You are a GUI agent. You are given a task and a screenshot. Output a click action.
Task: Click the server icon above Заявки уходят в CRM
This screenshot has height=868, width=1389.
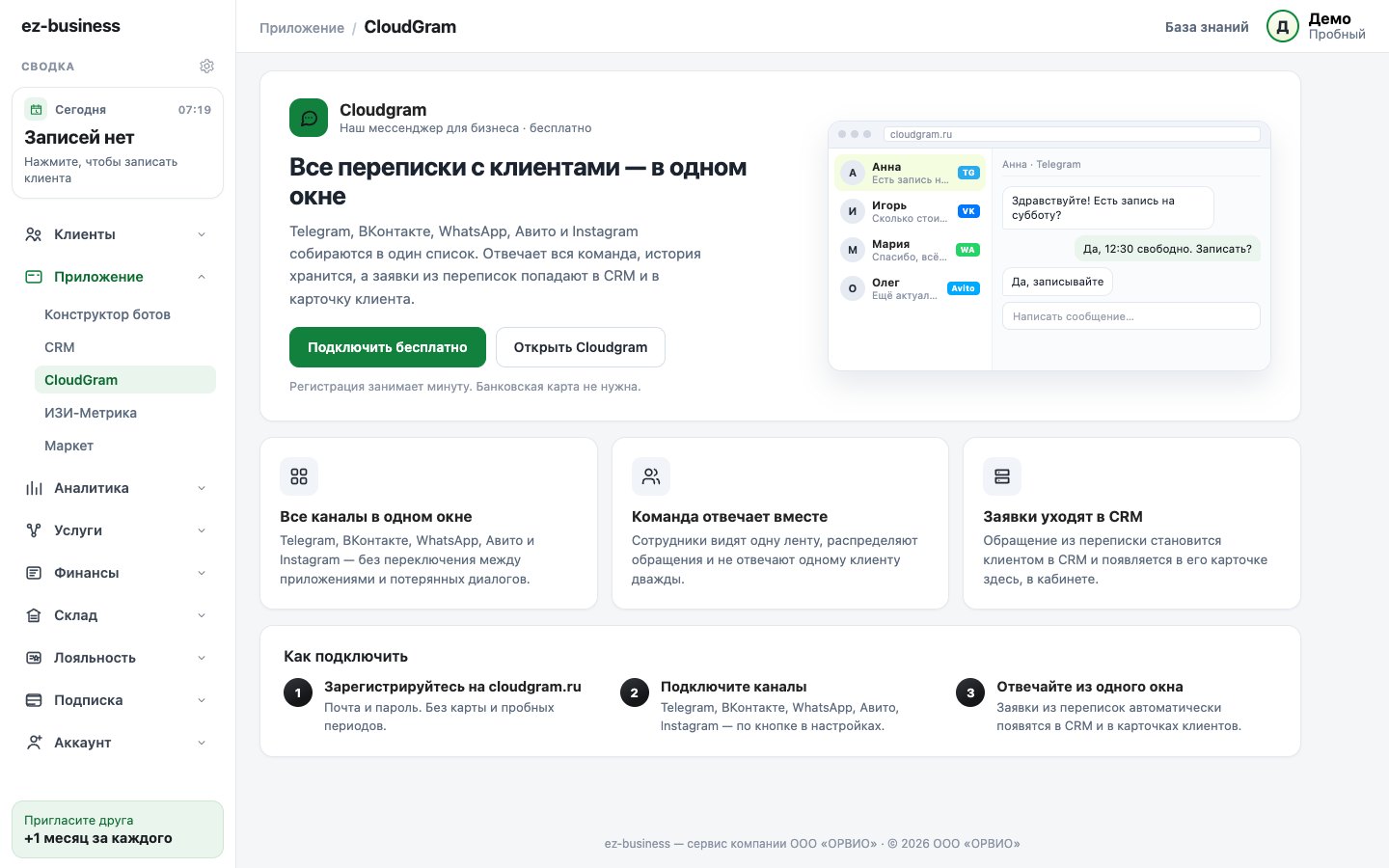coord(1002,476)
